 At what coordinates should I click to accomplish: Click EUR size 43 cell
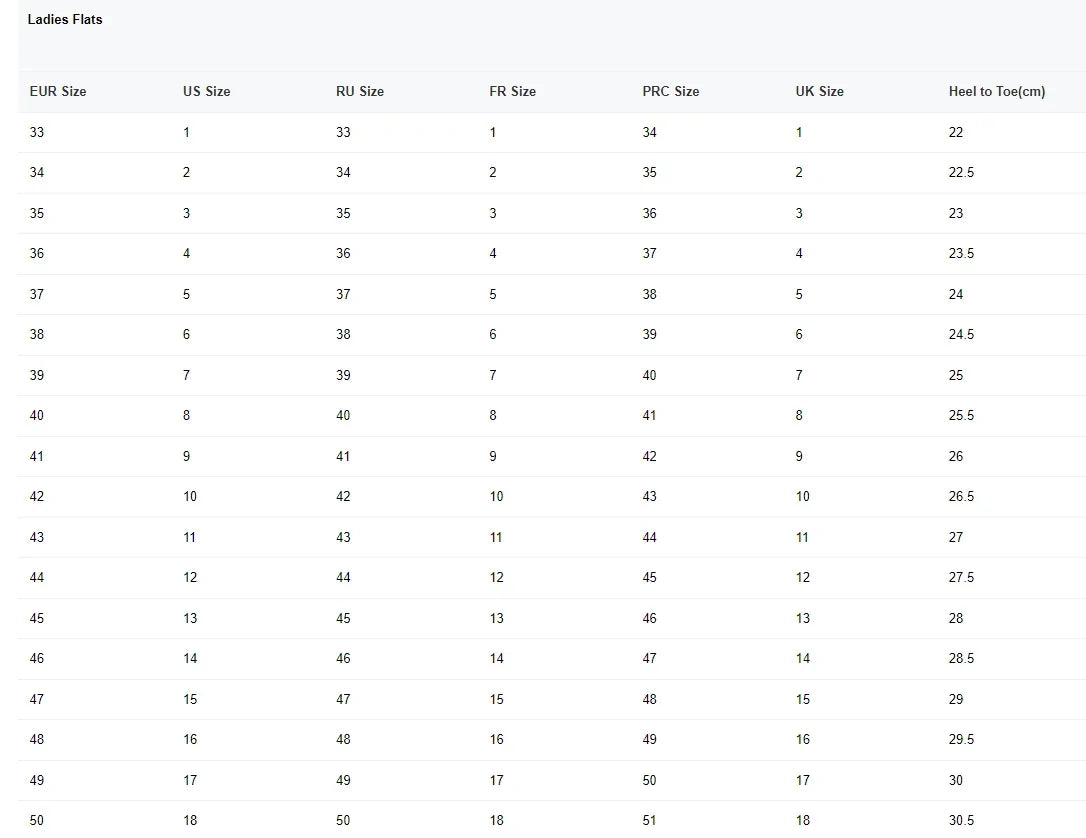click(37, 537)
